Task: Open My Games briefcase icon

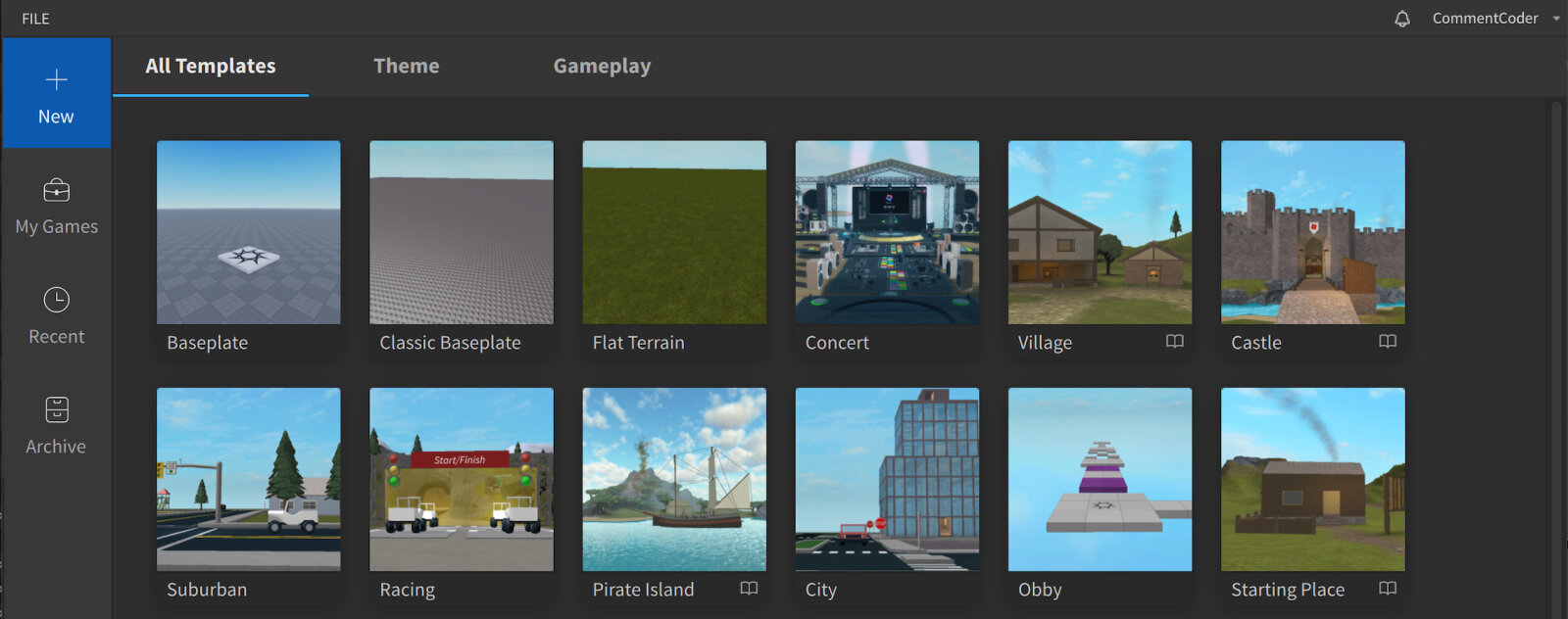Action: click(x=57, y=189)
